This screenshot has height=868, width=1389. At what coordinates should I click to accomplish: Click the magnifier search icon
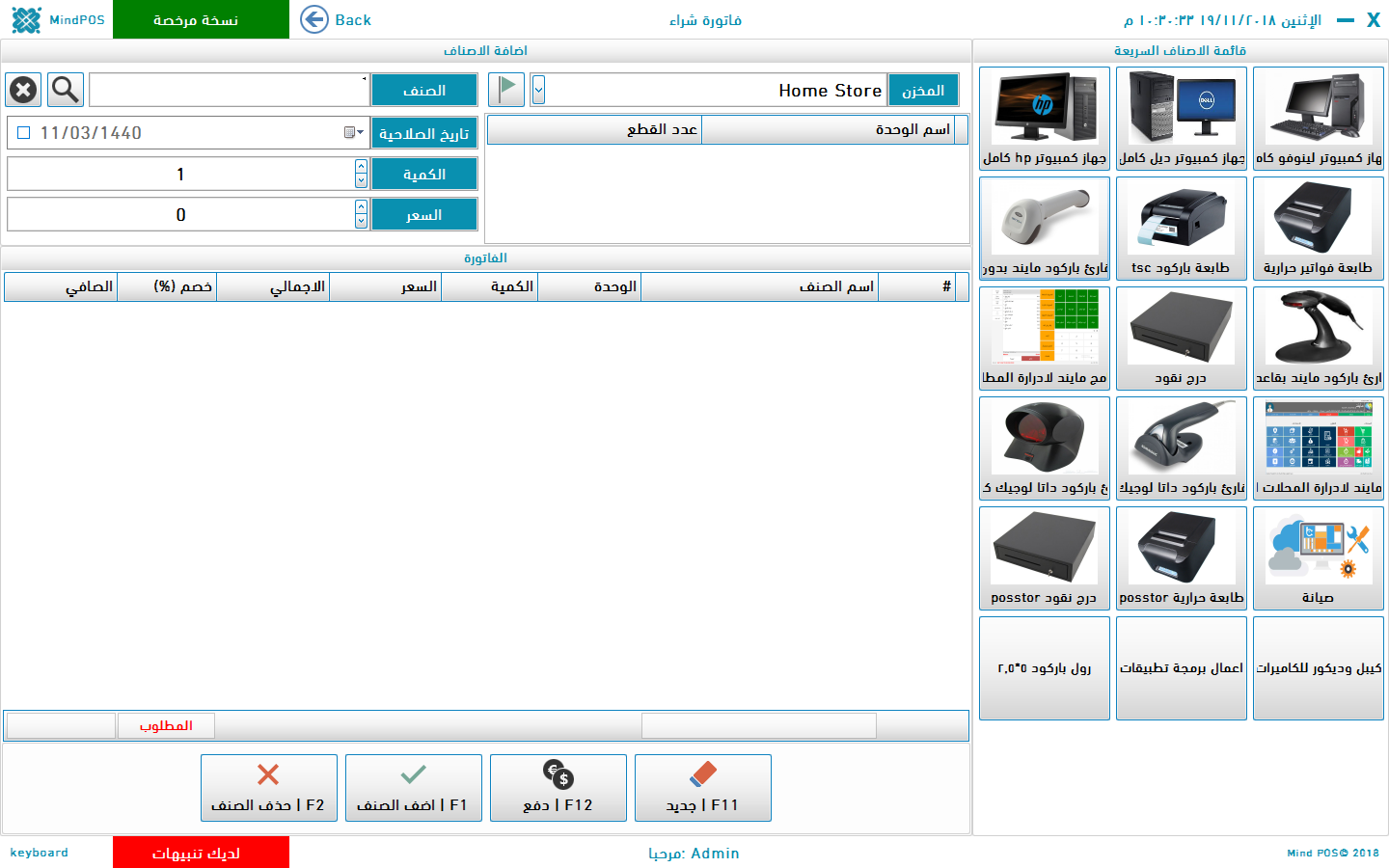66,90
